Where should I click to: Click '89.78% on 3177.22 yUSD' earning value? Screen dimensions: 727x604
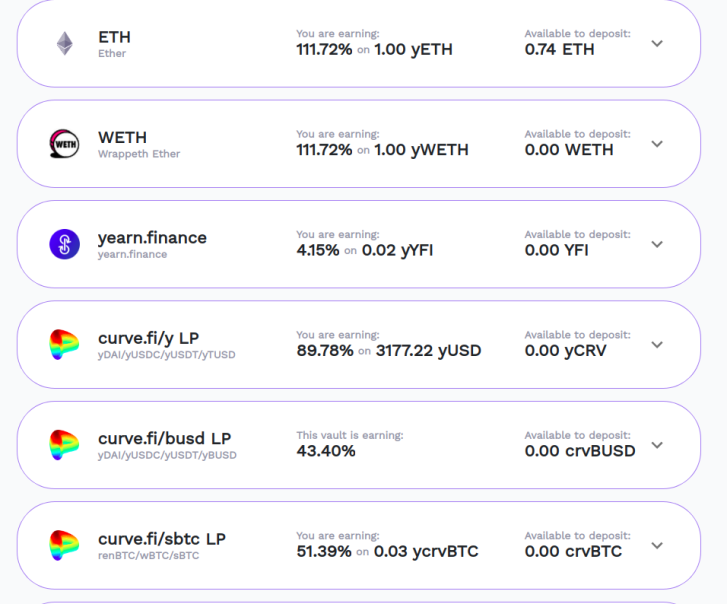[389, 350]
